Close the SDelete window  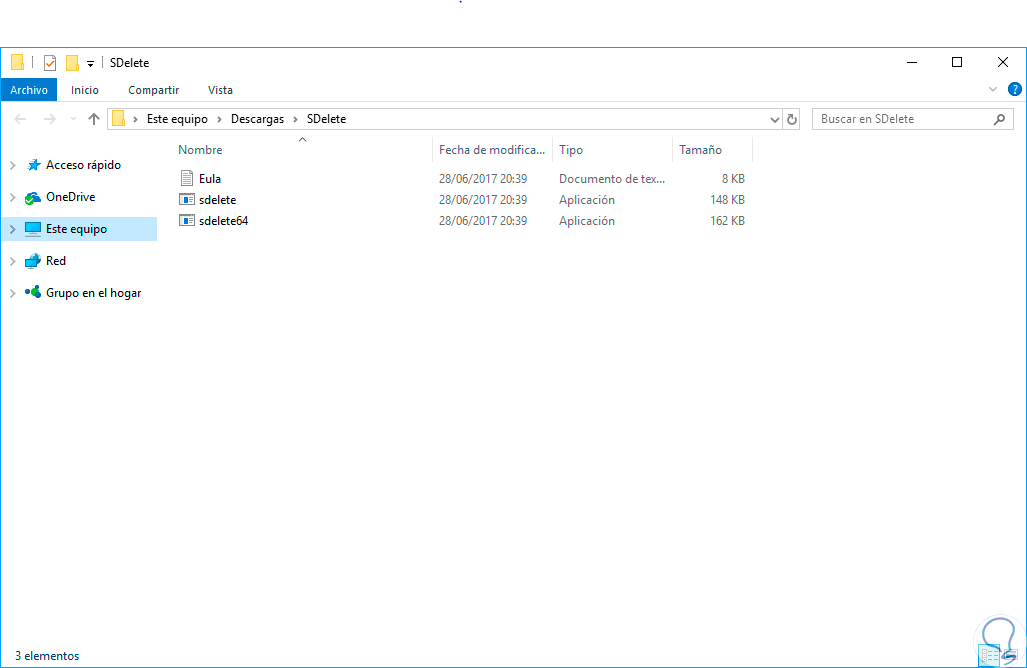(1003, 62)
